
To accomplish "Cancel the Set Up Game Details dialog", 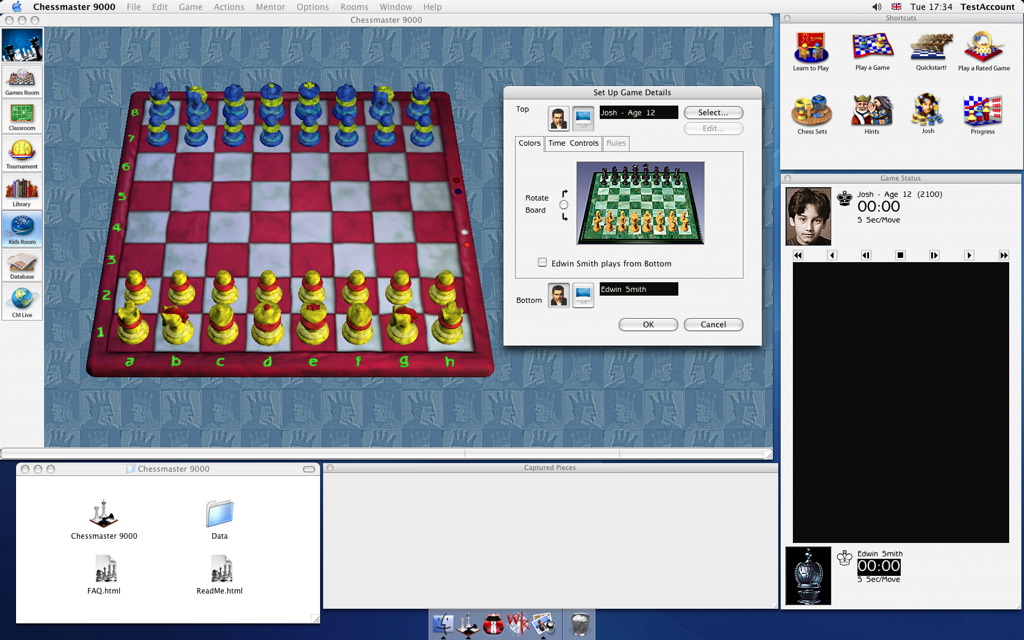I will point(713,325).
